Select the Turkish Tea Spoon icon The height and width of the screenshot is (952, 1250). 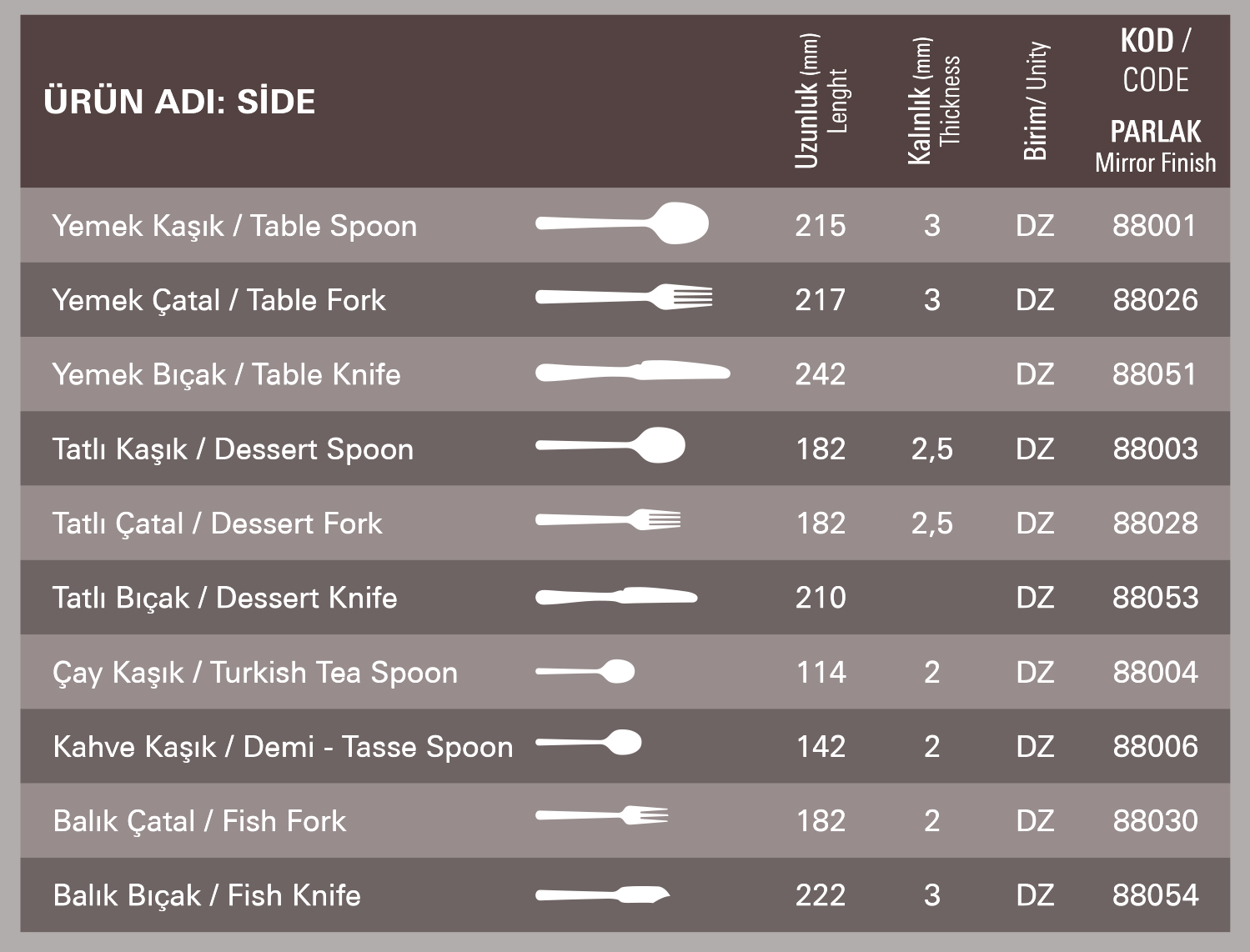(585, 671)
